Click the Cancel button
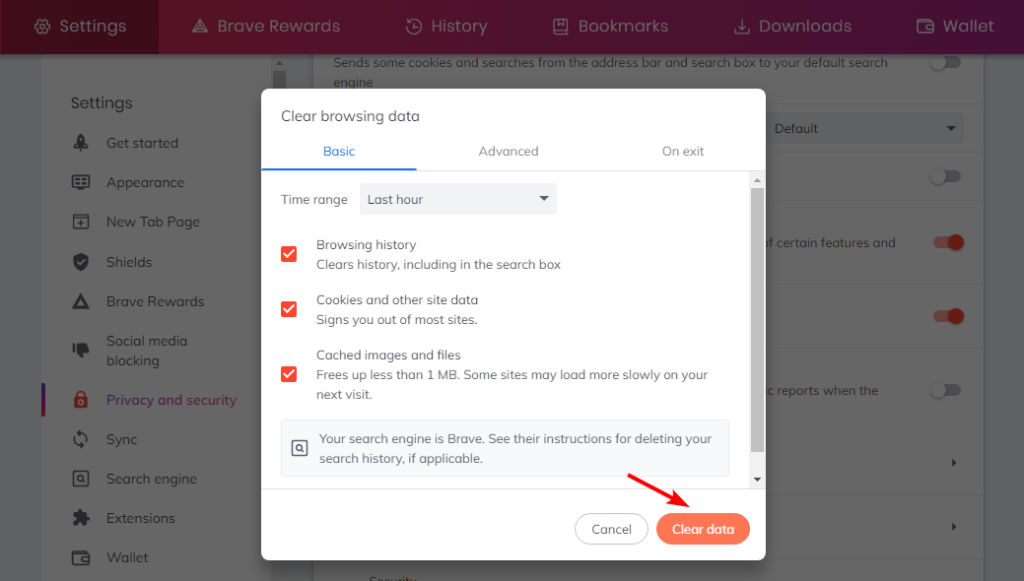This screenshot has width=1024, height=581. pos(611,529)
